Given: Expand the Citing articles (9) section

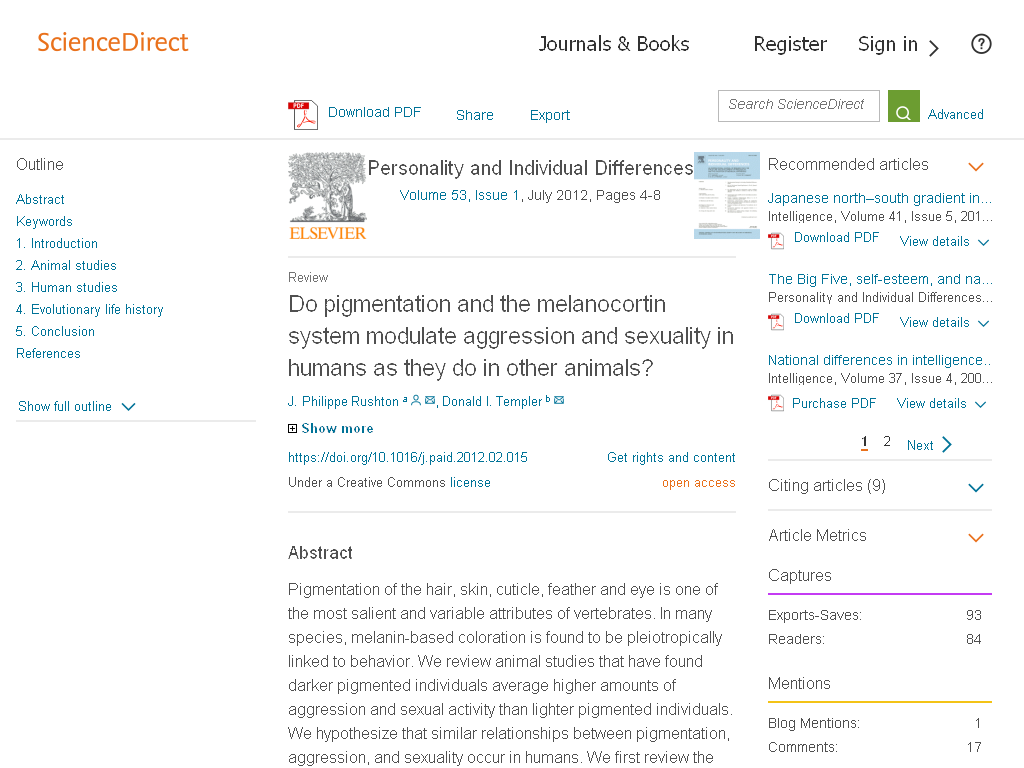Looking at the screenshot, I should tap(976, 487).
